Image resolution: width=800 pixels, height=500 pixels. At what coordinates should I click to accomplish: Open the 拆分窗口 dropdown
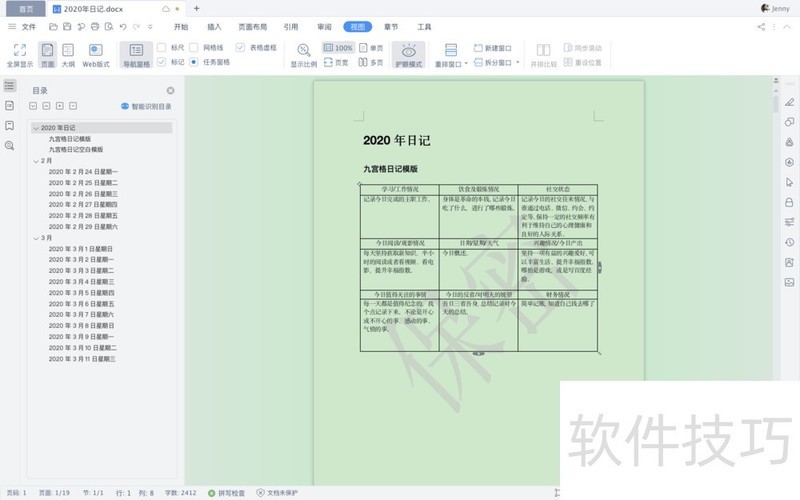click(x=497, y=62)
